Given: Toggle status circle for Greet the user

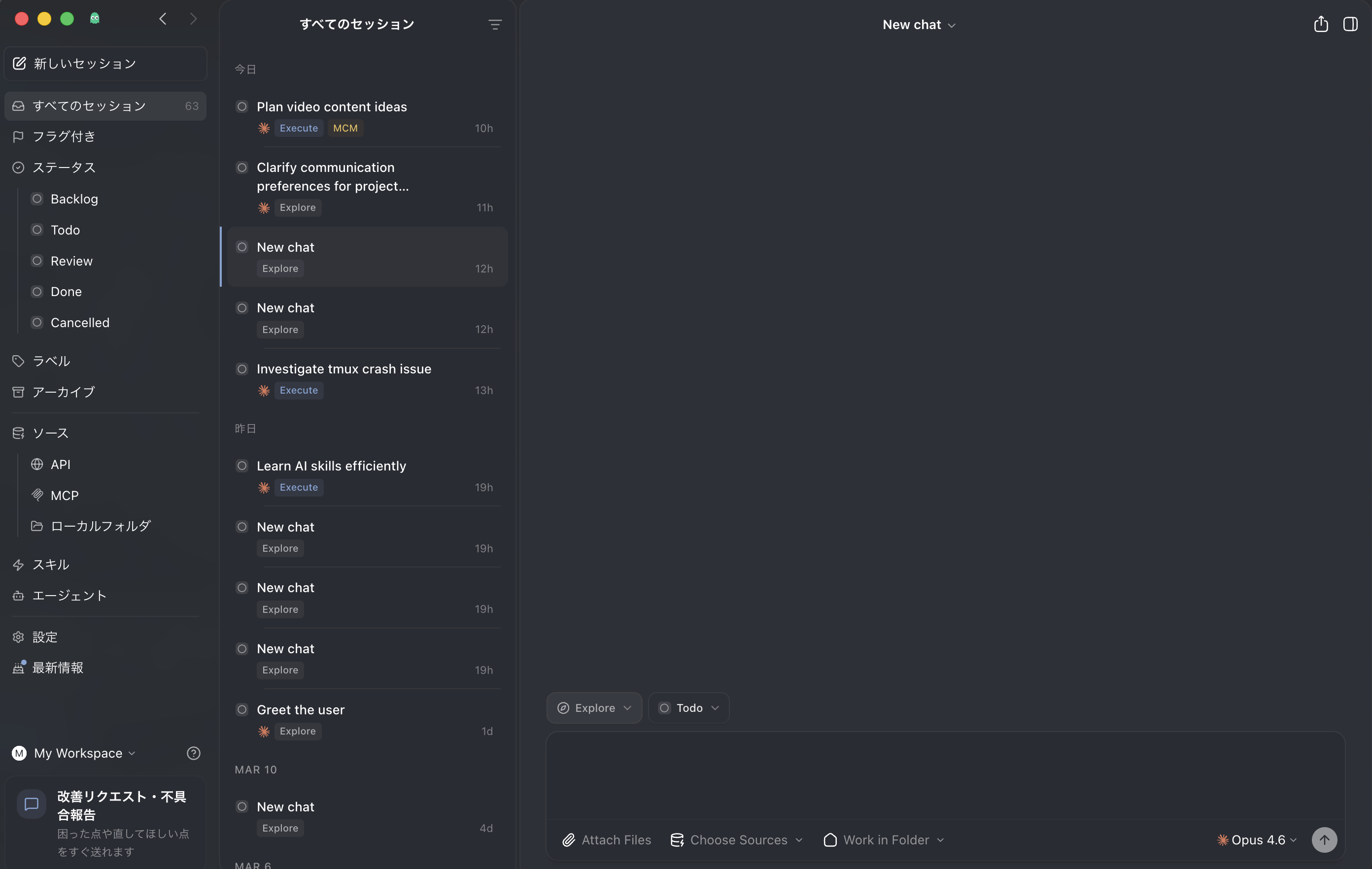Looking at the screenshot, I should 242,709.
